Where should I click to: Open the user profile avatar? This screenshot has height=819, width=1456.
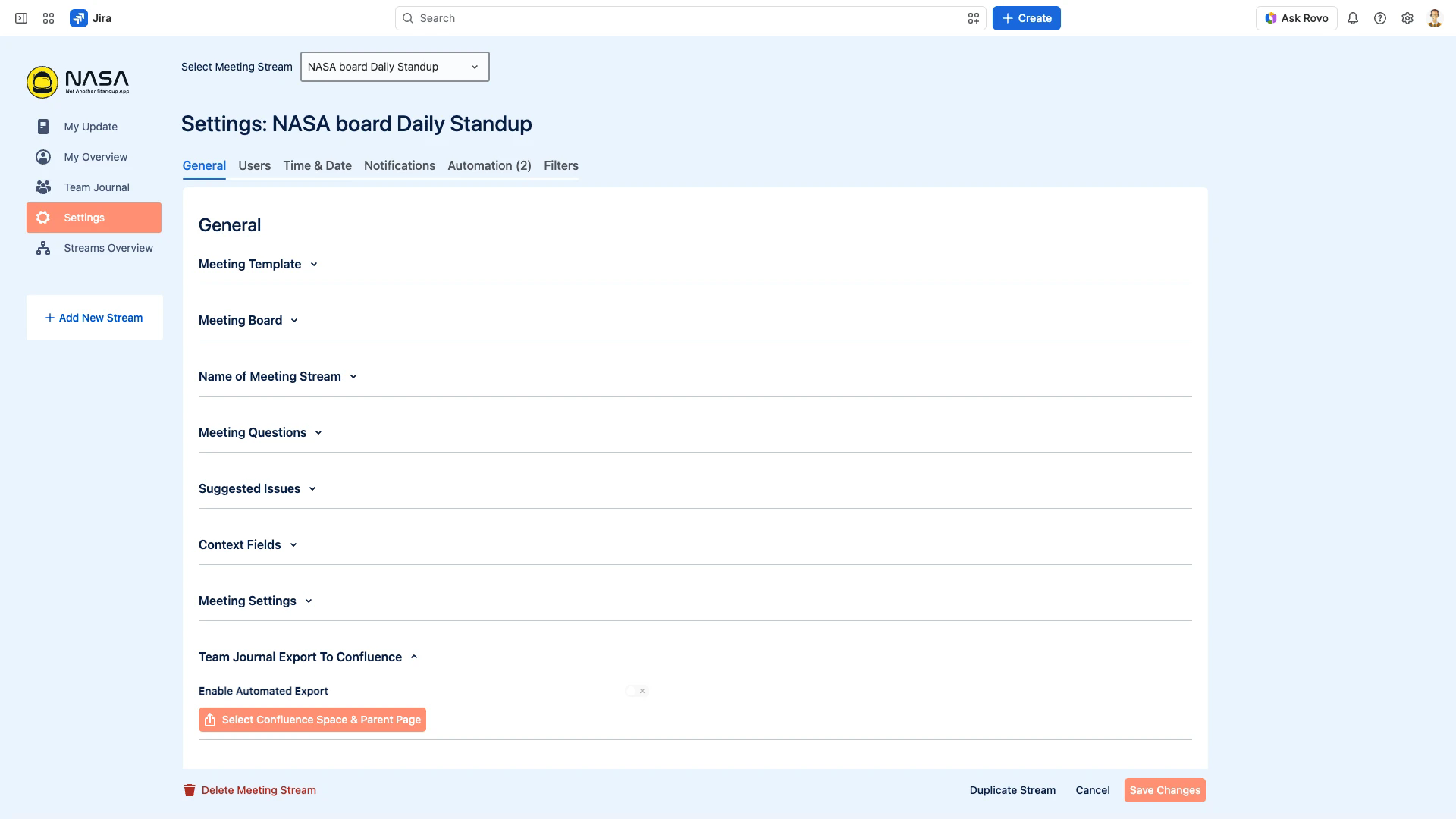pos(1435,18)
